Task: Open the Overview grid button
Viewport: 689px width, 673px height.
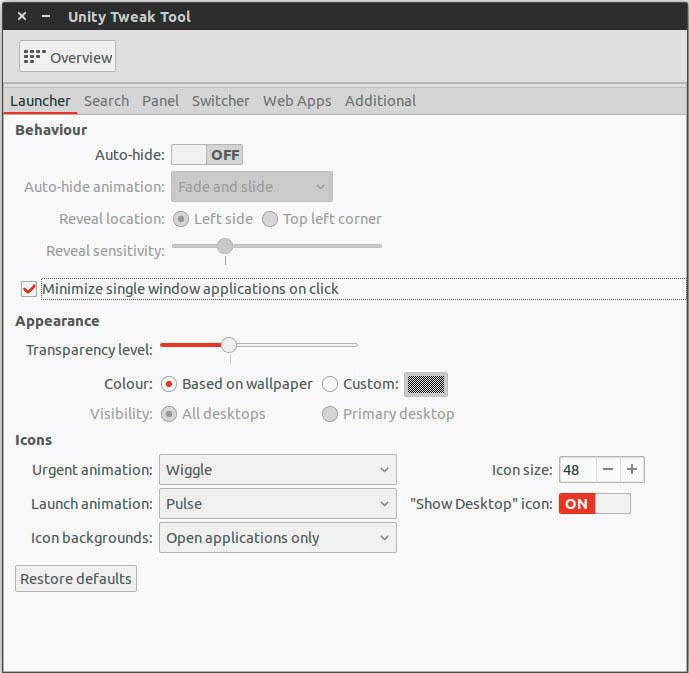Action: 67,57
